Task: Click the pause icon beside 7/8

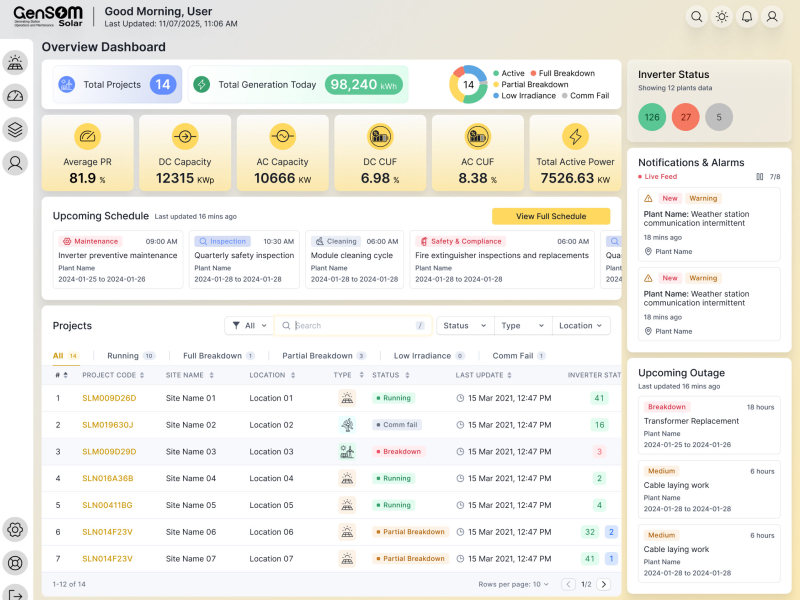Action: [760, 177]
